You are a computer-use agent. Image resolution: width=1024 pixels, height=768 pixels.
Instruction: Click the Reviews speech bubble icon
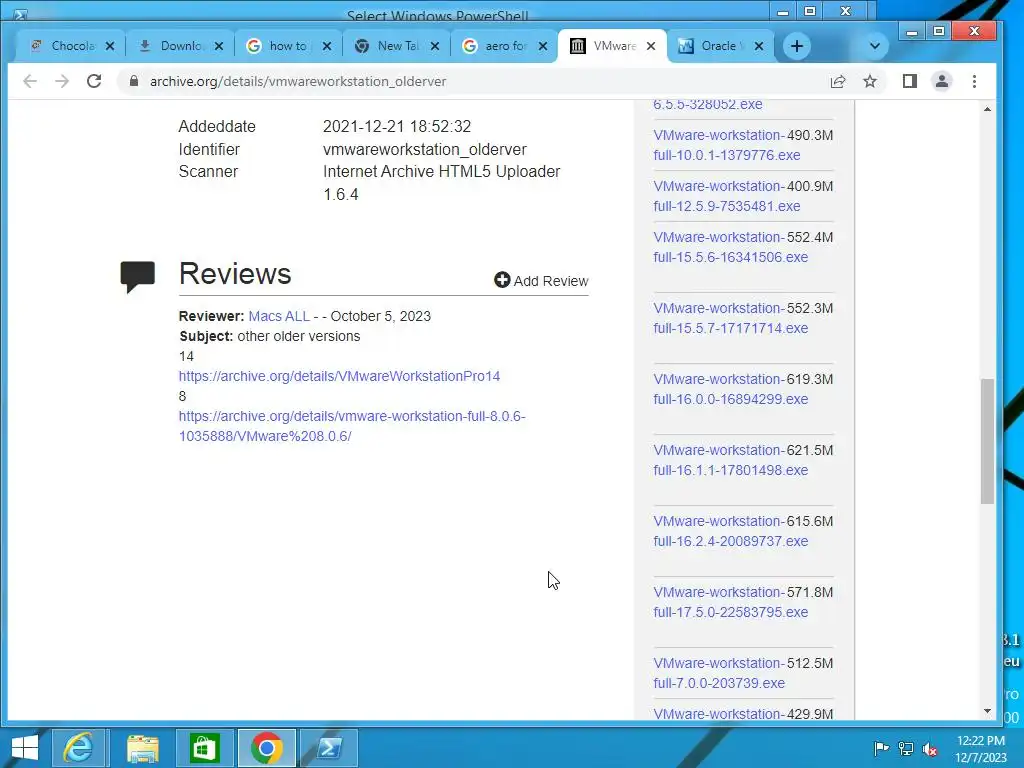pos(138,276)
